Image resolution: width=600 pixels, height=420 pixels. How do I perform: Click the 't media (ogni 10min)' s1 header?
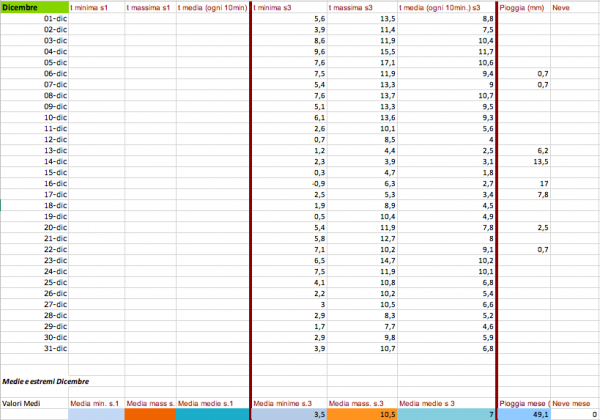[x=213, y=7]
